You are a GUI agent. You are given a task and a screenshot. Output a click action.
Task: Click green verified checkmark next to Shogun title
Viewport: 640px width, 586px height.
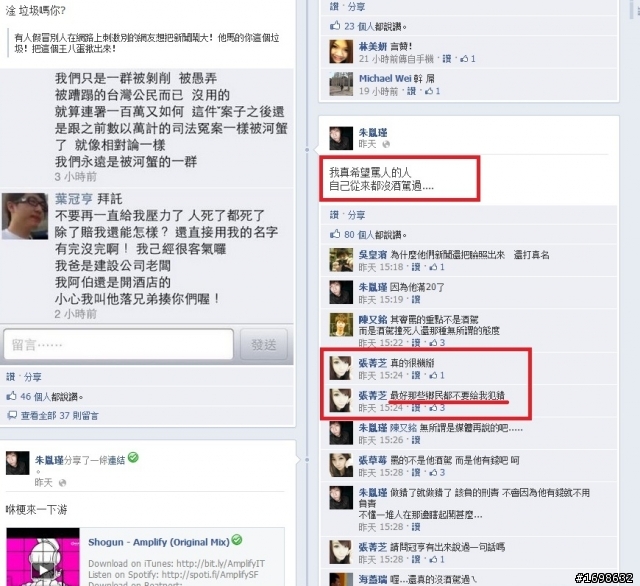(x=237, y=540)
